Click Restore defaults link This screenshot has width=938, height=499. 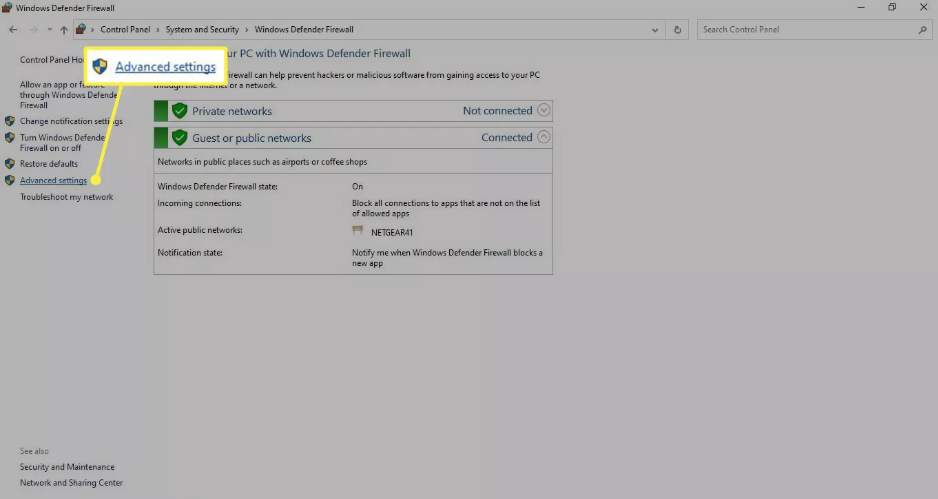(x=48, y=163)
